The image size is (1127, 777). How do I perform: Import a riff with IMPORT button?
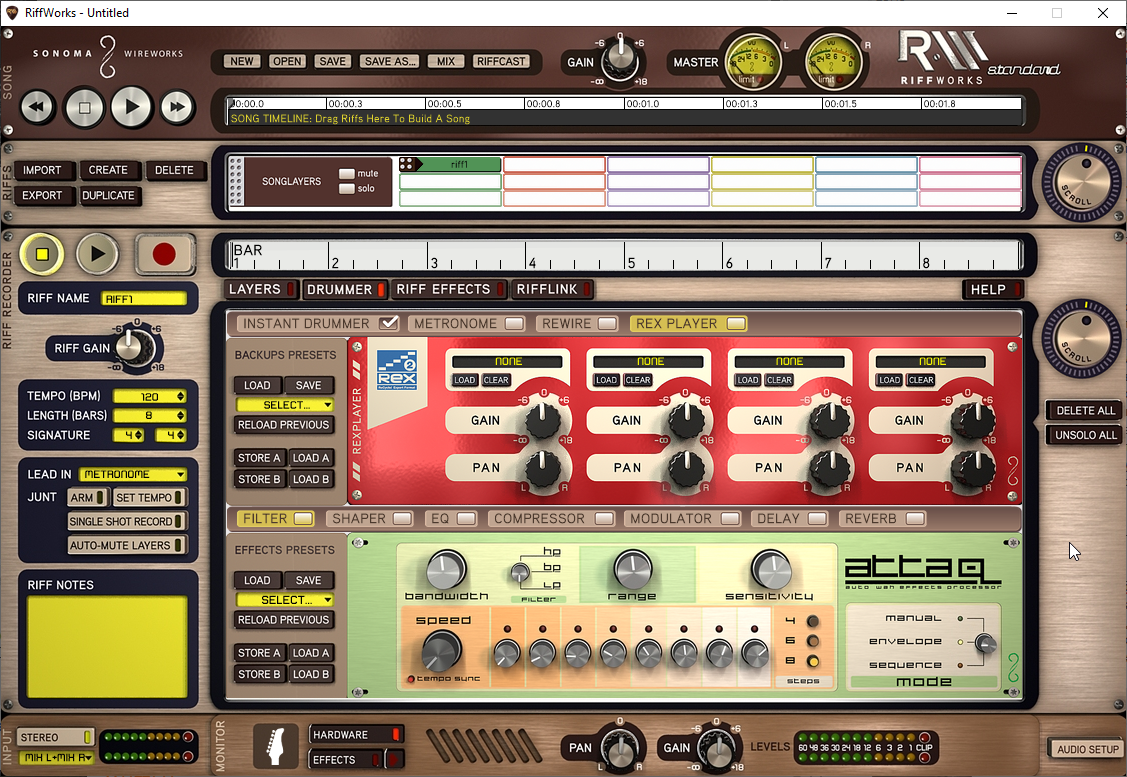42,170
